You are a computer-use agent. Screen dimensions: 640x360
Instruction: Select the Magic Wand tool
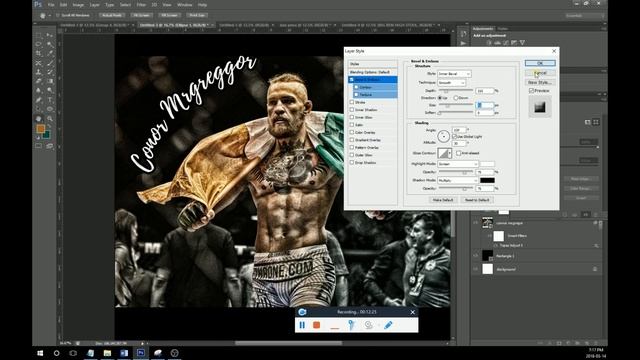49,44
